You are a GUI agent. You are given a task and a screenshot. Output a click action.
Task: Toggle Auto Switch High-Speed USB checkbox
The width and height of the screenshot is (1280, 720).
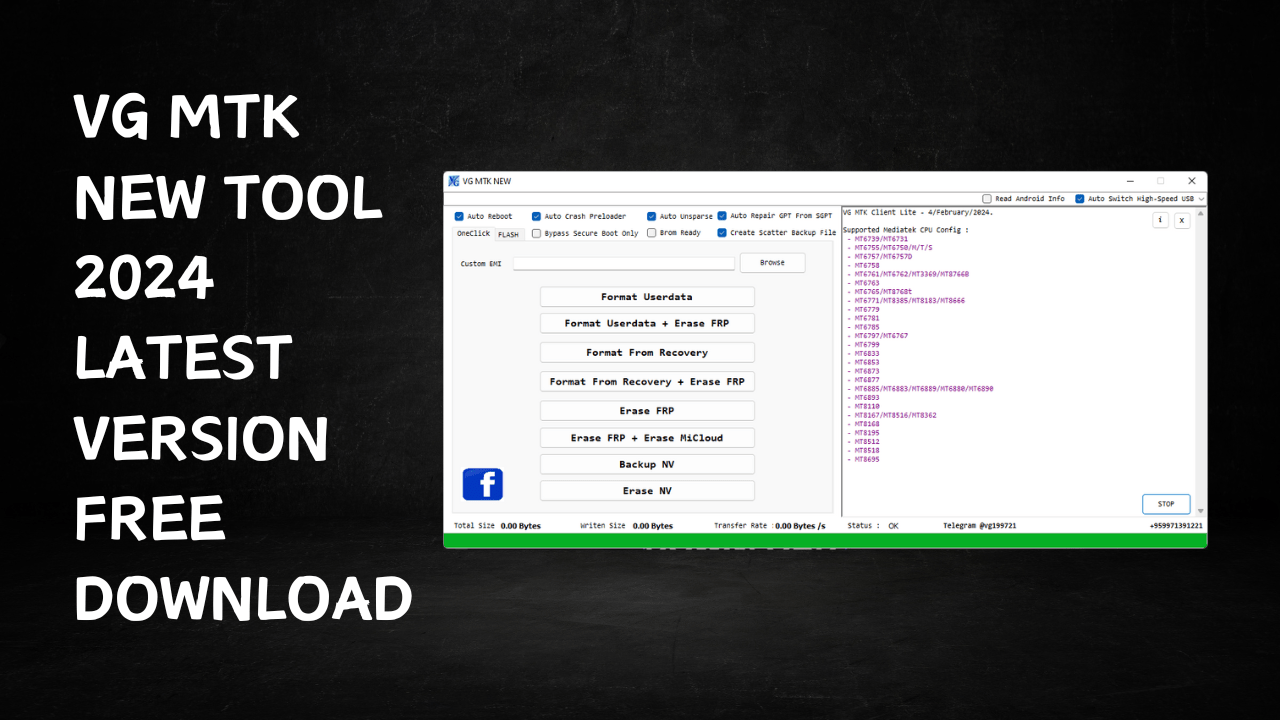(1080, 199)
